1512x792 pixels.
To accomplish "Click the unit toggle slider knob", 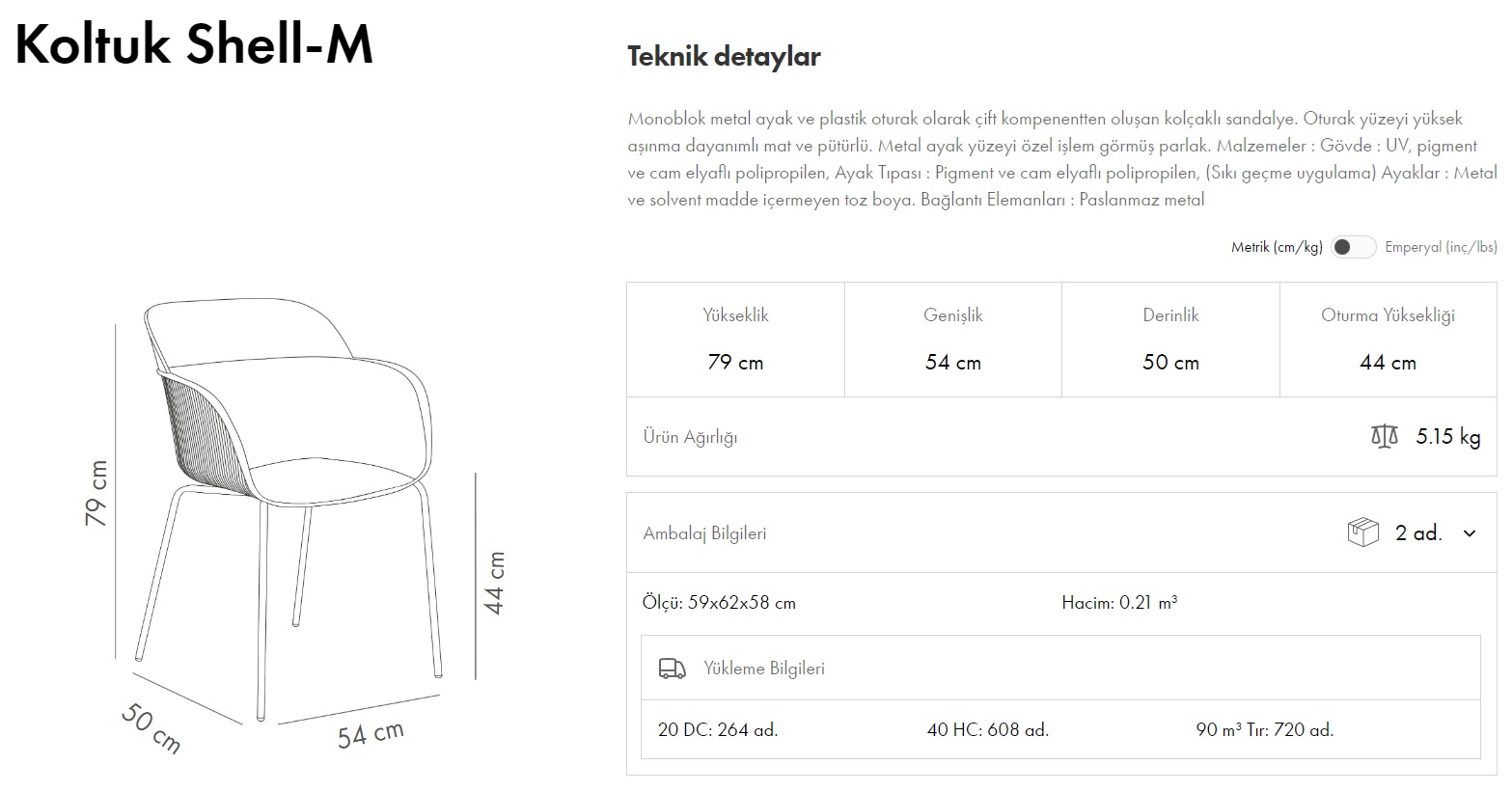I will [x=1342, y=247].
